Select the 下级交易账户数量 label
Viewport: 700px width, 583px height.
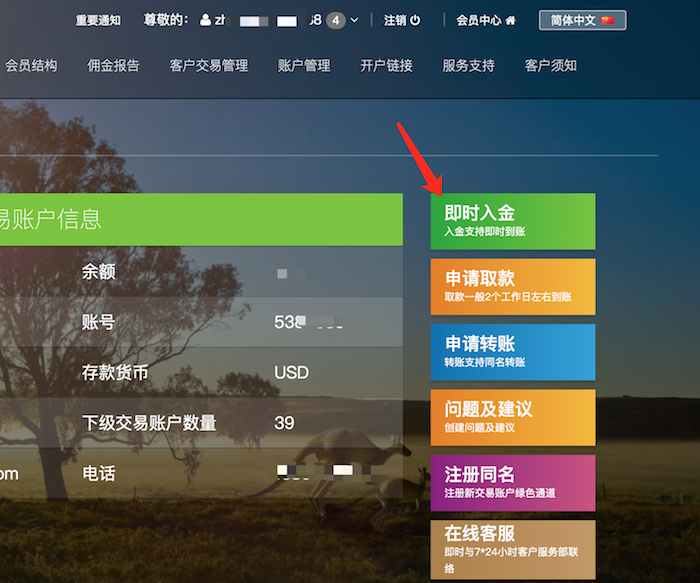click(149, 423)
